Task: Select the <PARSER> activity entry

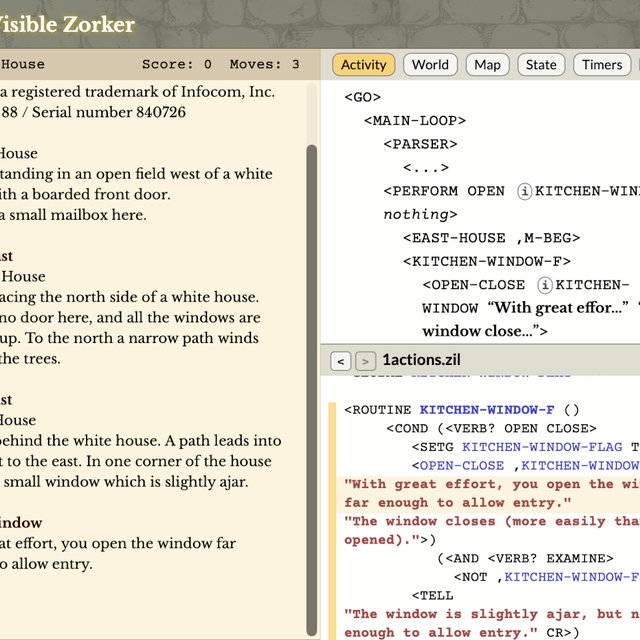Action: pyautogui.click(x=420, y=144)
